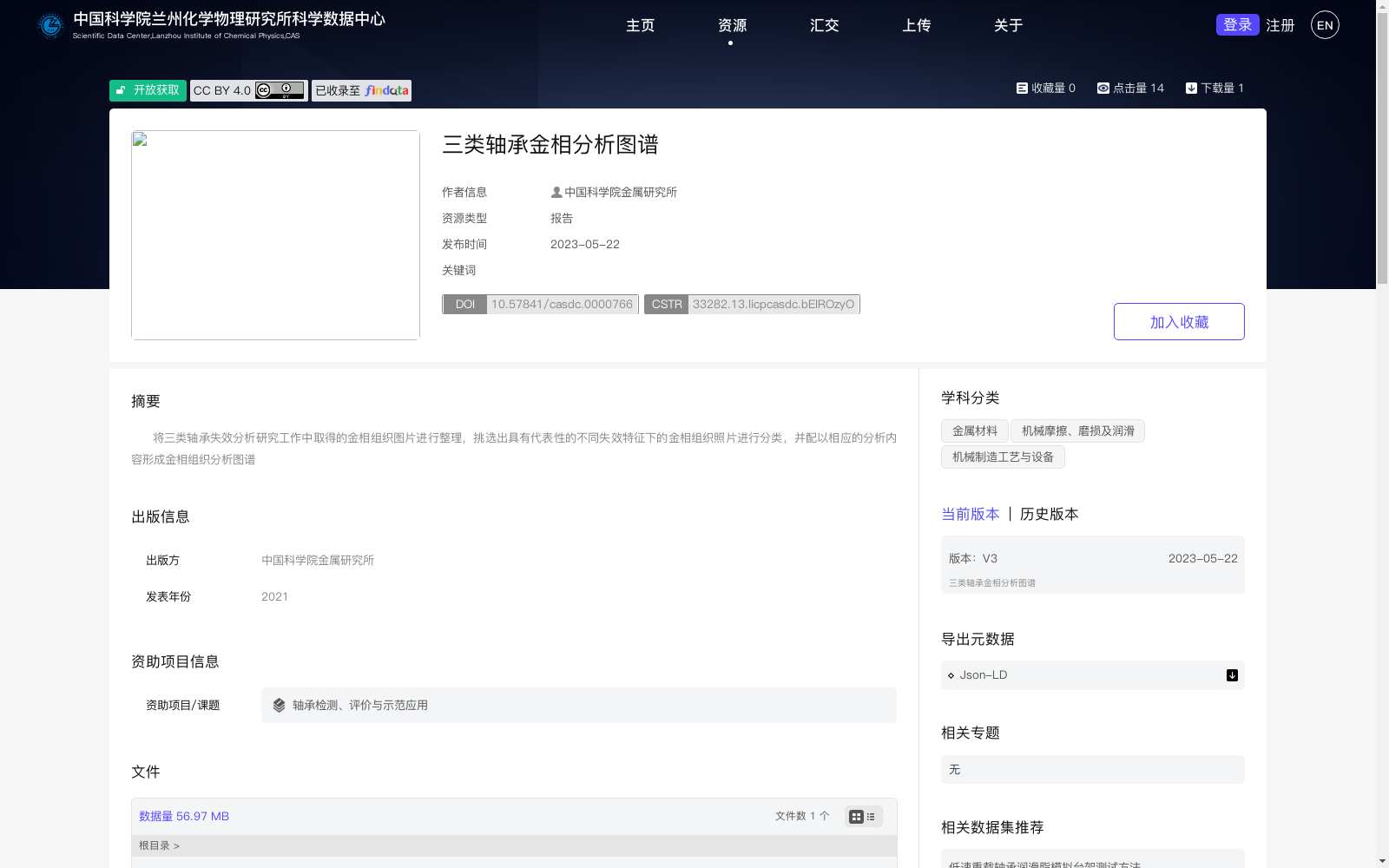Switch language with EN button
Screen dimensions: 1389x868
1325,25
